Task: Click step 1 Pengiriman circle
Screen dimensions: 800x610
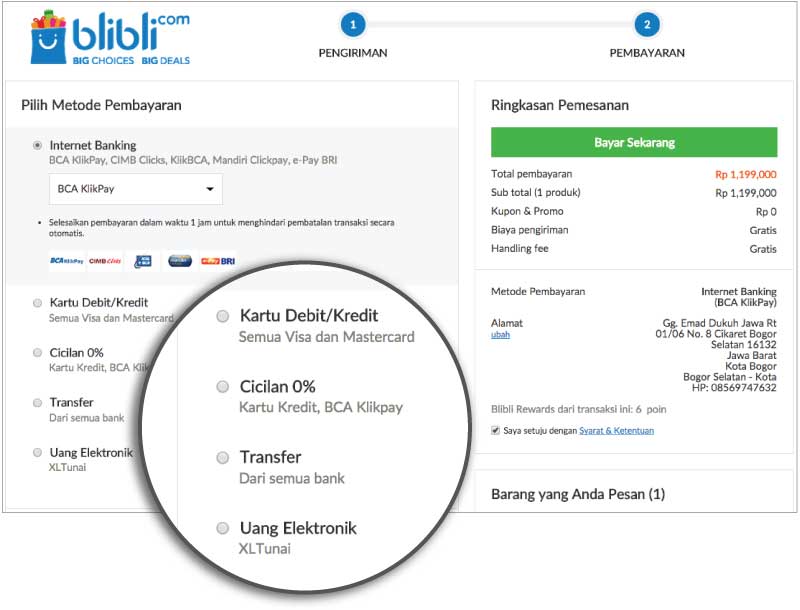Action: pyautogui.click(x=353, y=24)
